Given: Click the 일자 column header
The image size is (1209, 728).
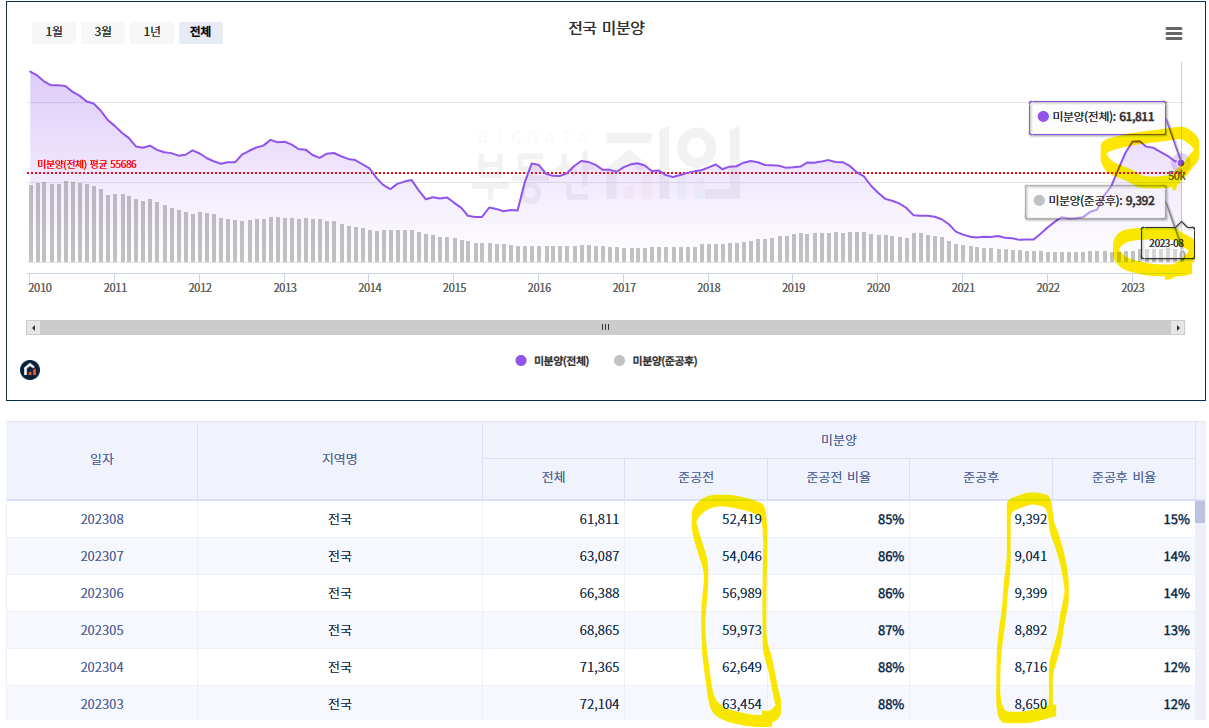Looking at the screenshot, I should 102,458.
